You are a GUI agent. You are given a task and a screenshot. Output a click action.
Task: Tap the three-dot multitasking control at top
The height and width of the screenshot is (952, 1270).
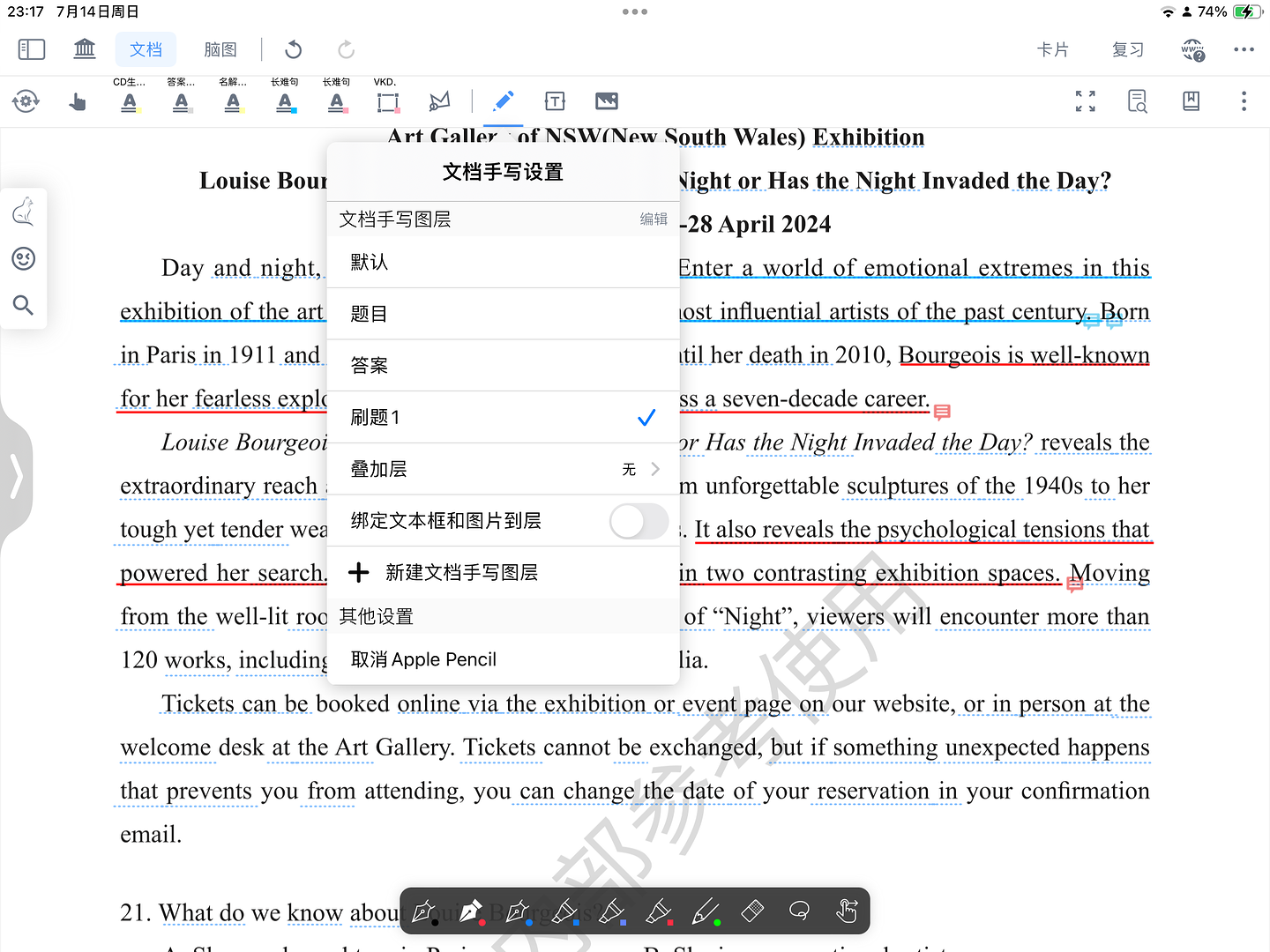tap(635, 11)
